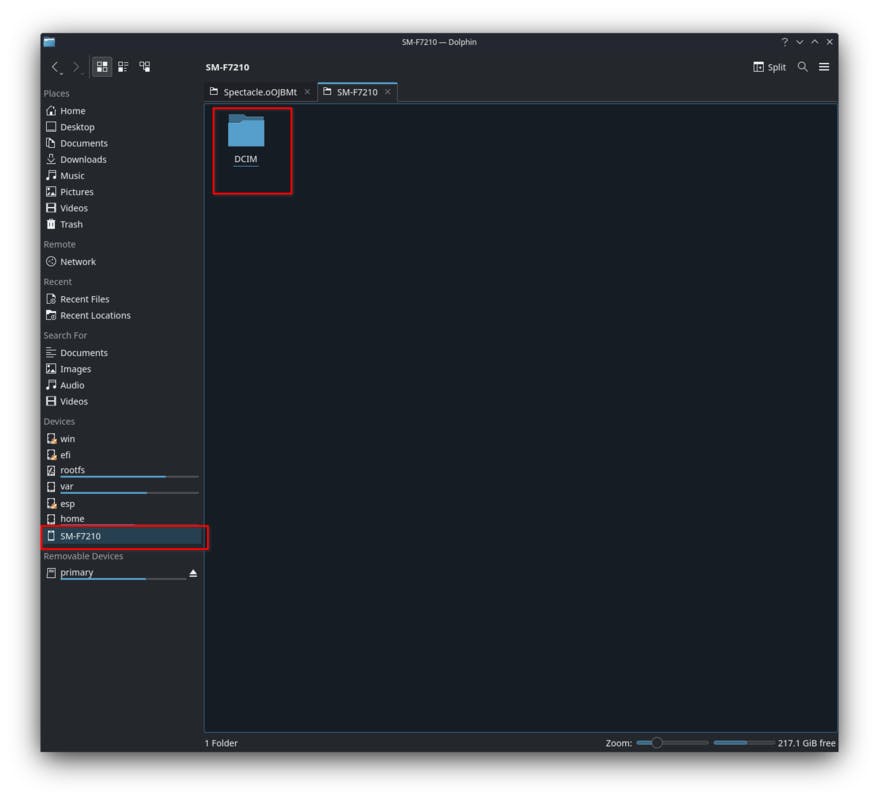Viewport: 879px width, 800px height.
Task: Open the primary removable device
Action: (x=115, y=574)
